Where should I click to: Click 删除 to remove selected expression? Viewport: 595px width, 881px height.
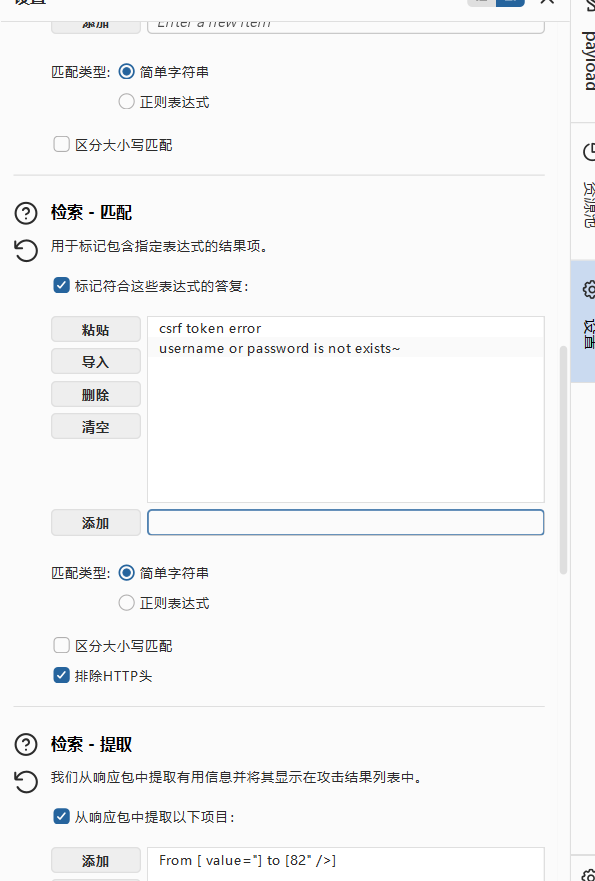[x=96, y=394]
